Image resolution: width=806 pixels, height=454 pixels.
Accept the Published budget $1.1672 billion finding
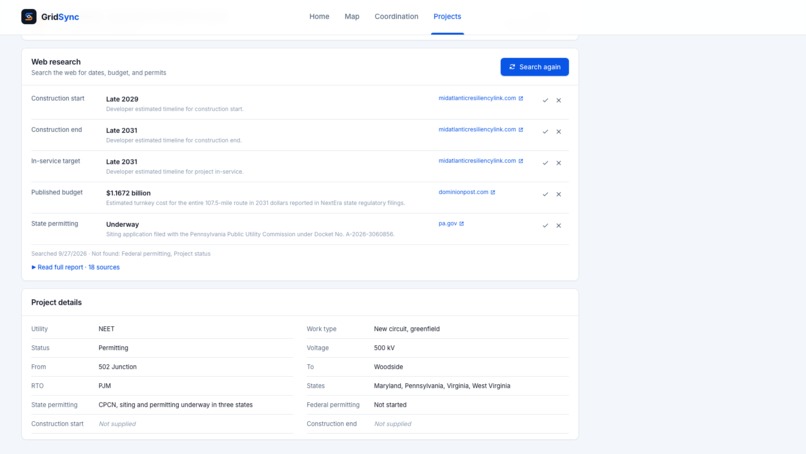(545, 194)
